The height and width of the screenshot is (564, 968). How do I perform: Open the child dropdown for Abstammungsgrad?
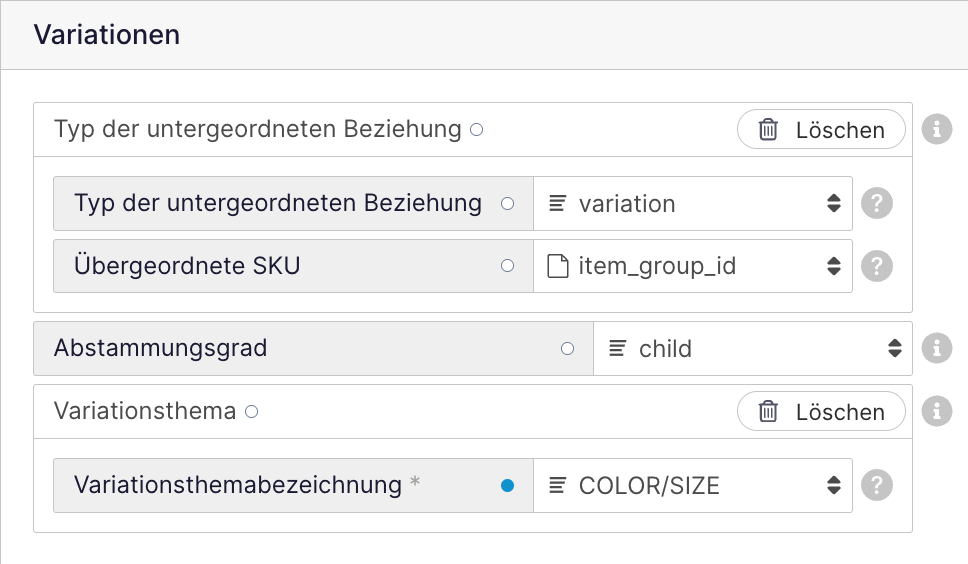click(x=752, y=349)
